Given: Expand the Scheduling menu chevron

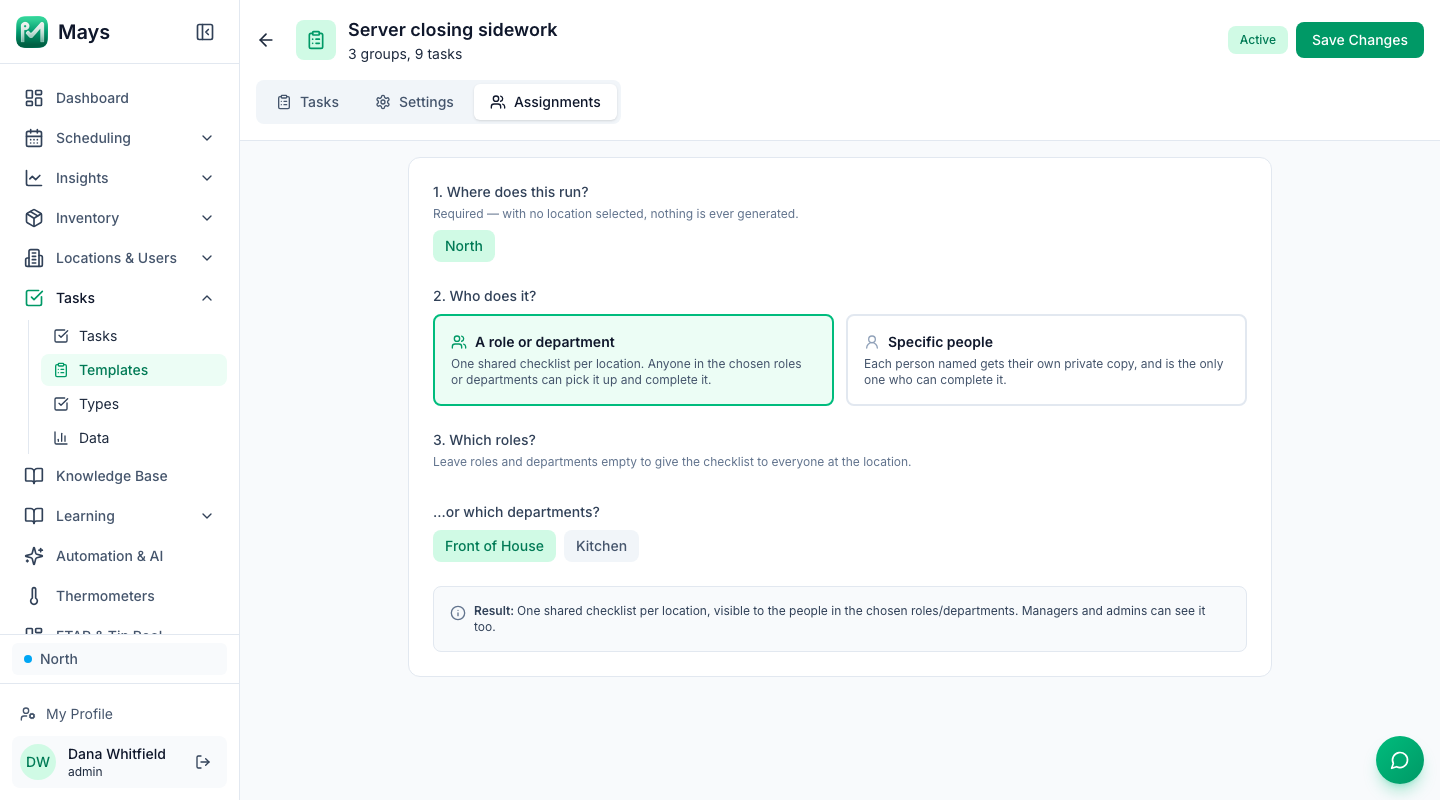Looking at the screenshot, I should tap(207, 138).
